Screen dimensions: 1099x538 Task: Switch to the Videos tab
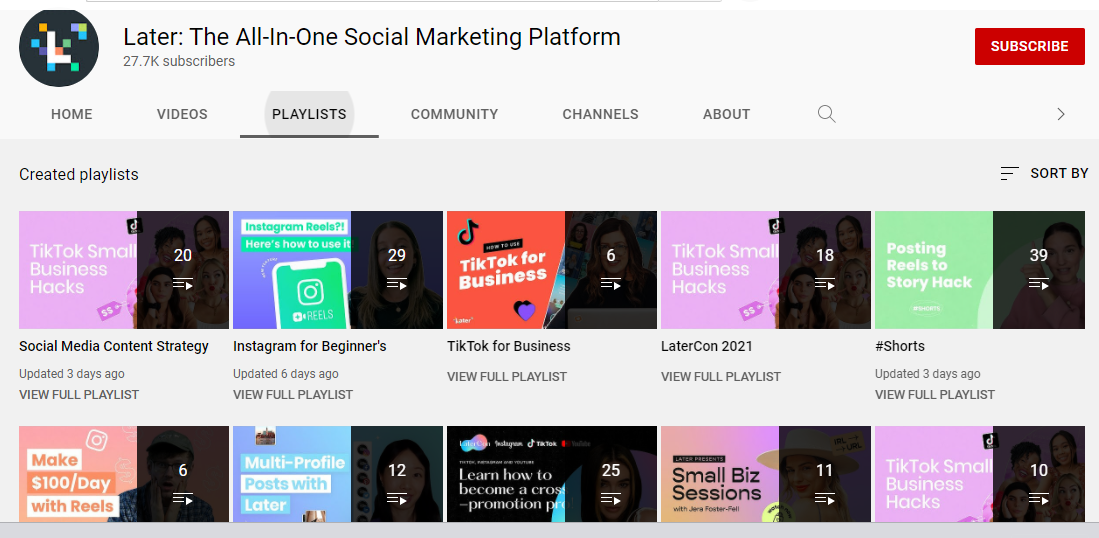point(182,114)
